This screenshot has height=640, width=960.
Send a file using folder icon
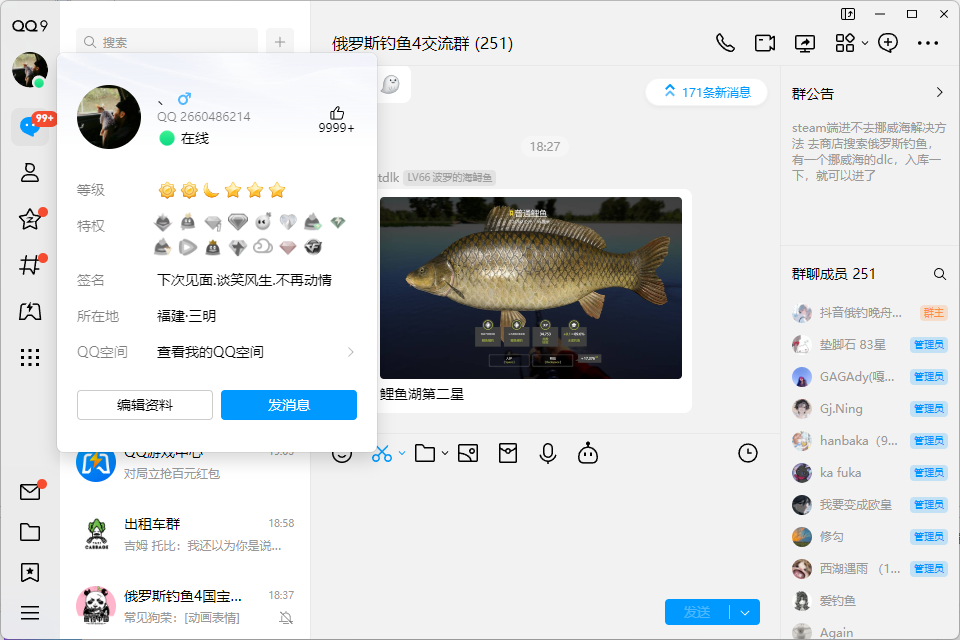tap(425, 454)
